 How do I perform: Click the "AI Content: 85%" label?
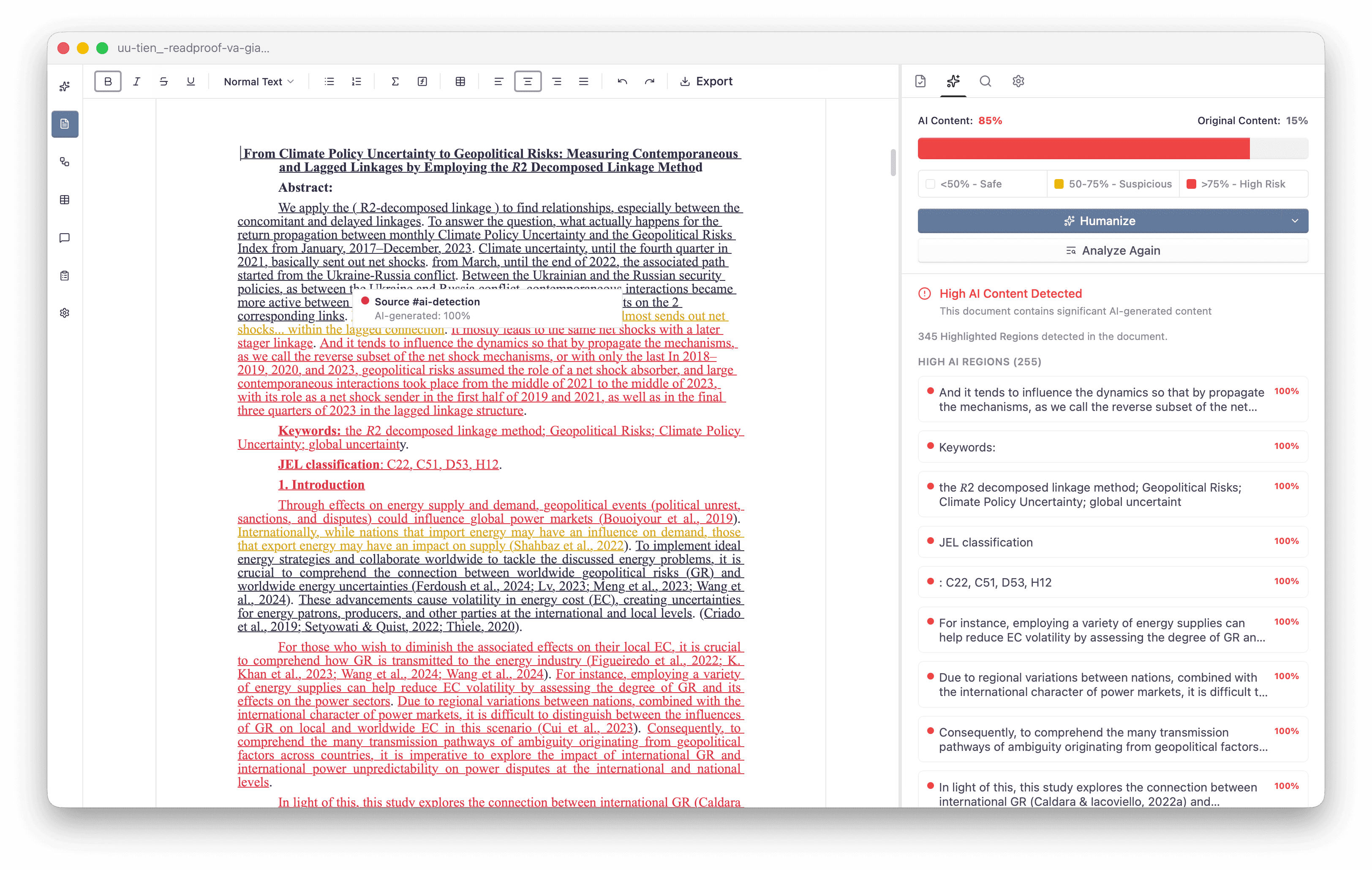pyautogui.click(x=960, y=121)
